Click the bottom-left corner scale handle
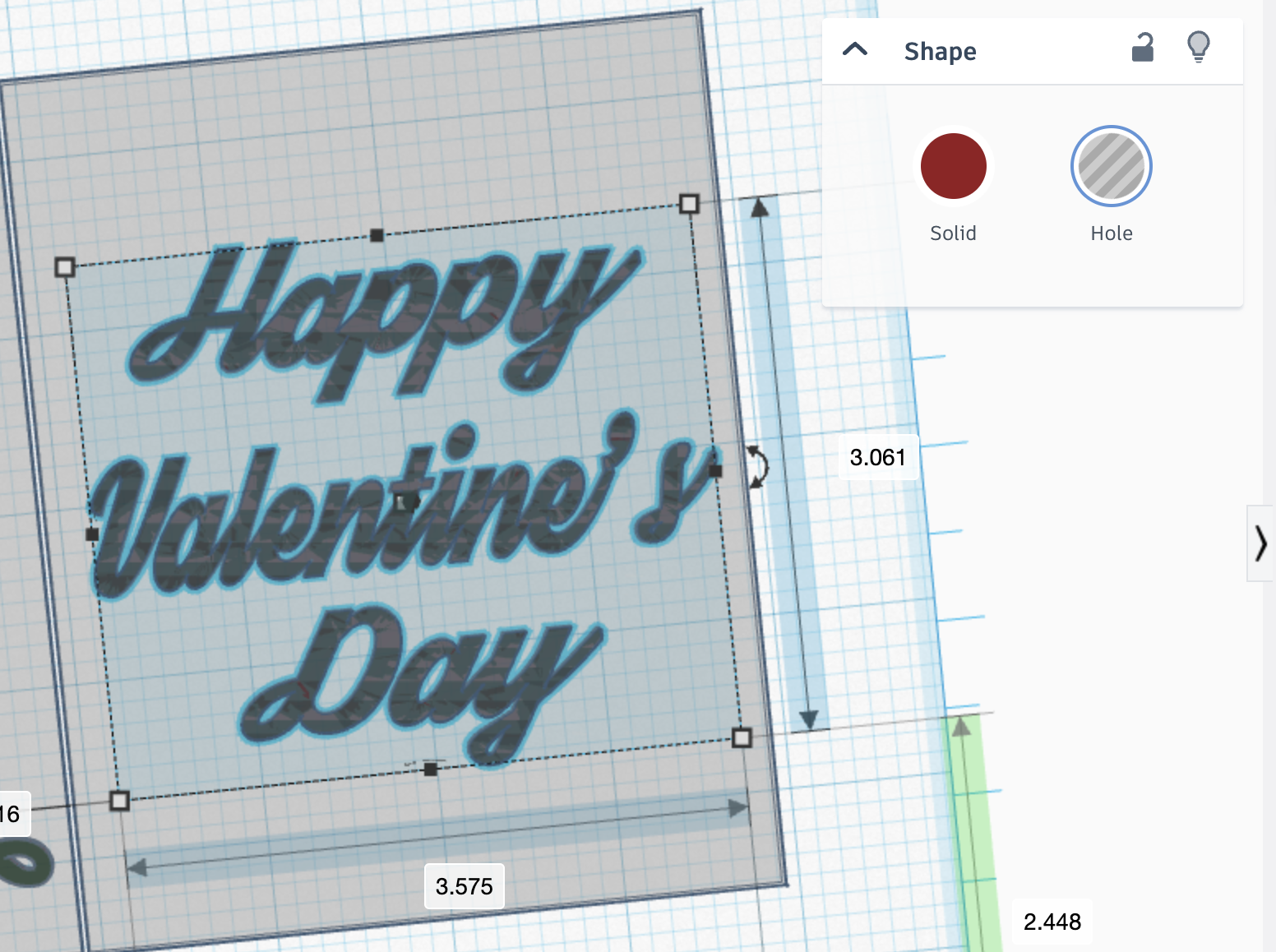1276x952 pixels. tap(118, 800)
